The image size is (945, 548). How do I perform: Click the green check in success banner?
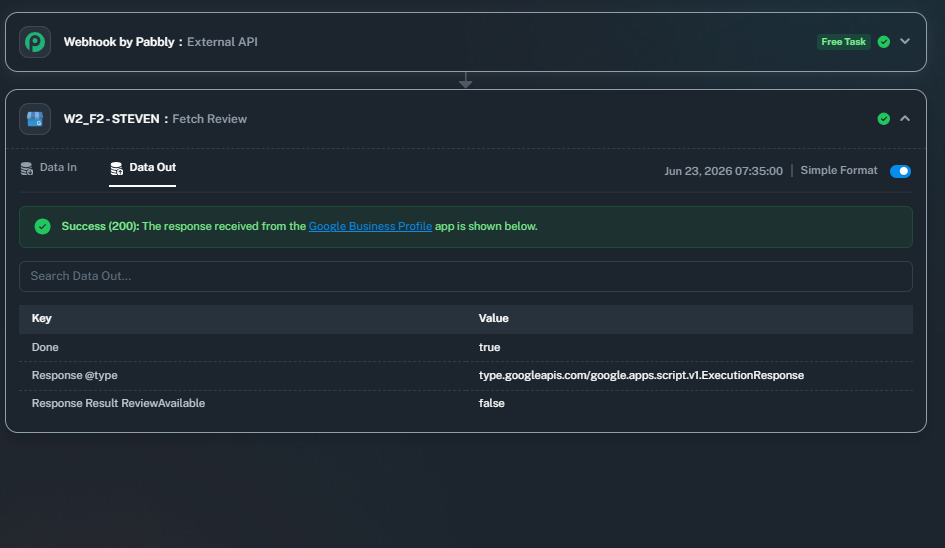[42, 227]
